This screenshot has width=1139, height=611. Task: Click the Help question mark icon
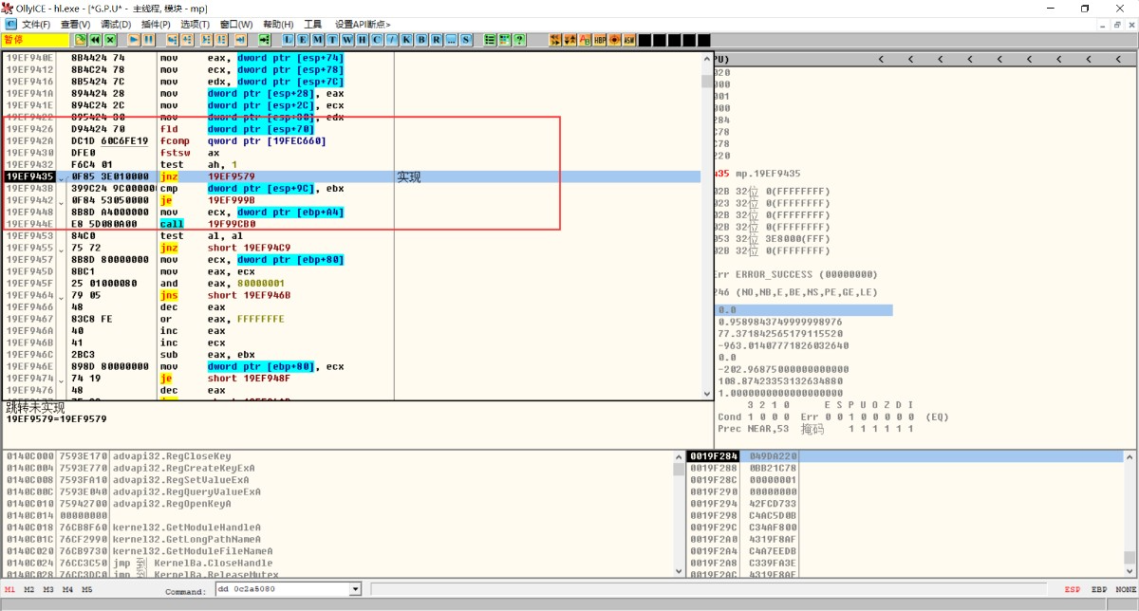(x=519, y=40)
